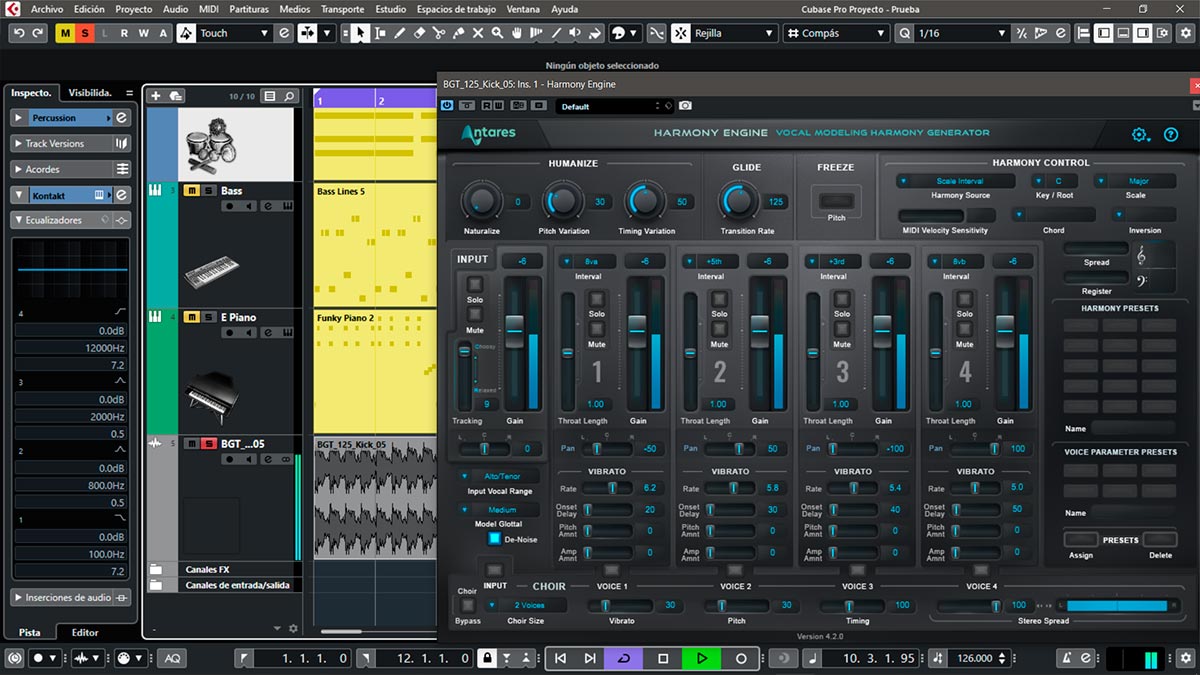Open Harmony Engine help question mark
This screenshot has width=1200, height=675.
coord(1171,134)
